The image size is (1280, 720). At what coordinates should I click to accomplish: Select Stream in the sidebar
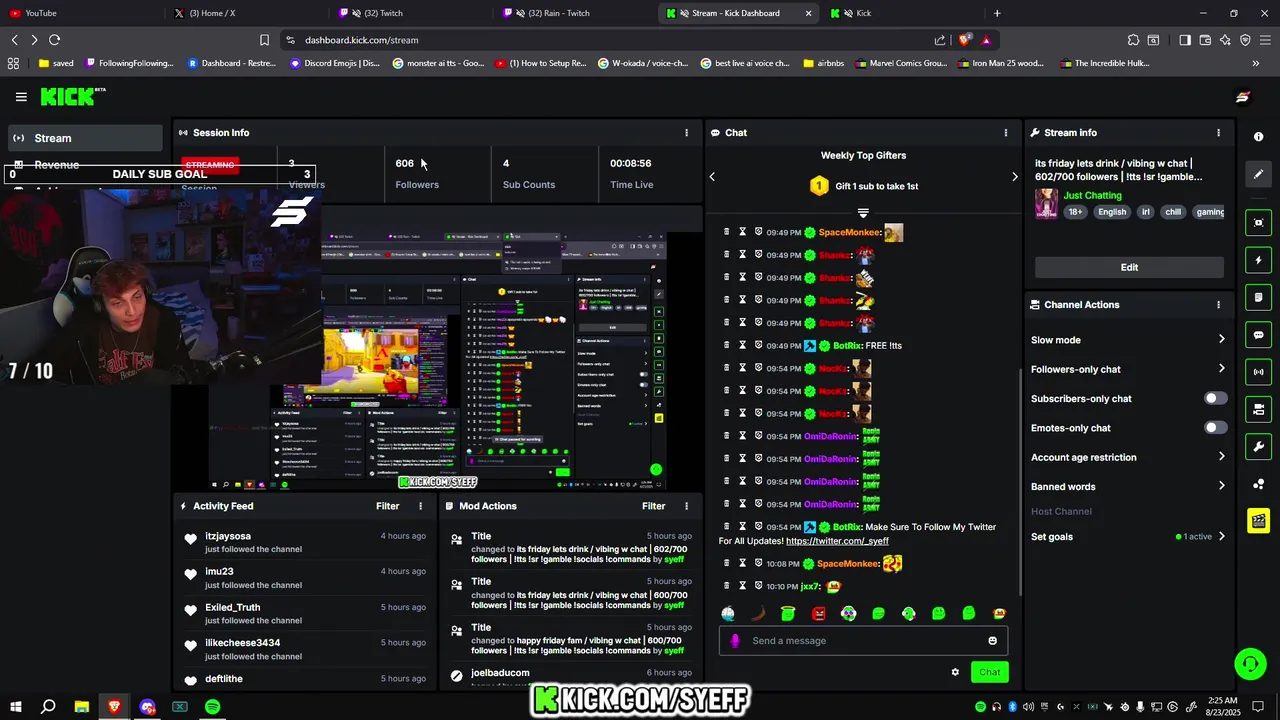[85, 138]
